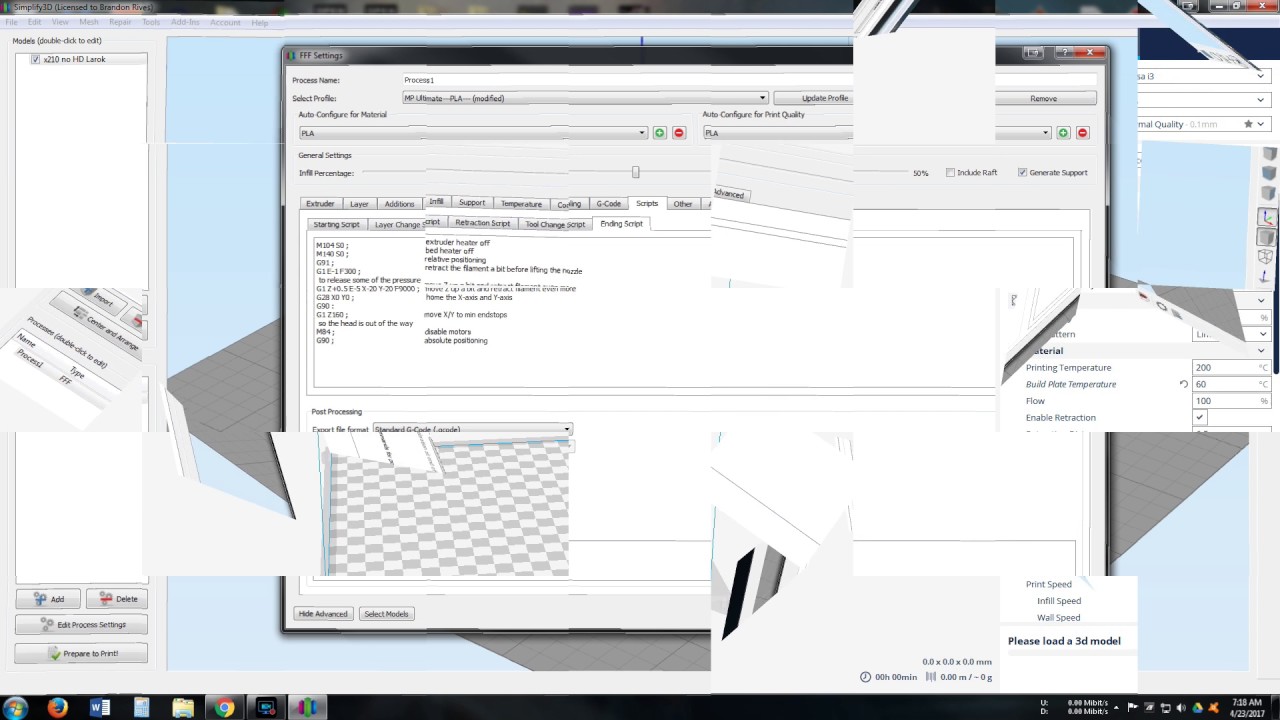Open the Add-Ins menu

pos(185,22)
